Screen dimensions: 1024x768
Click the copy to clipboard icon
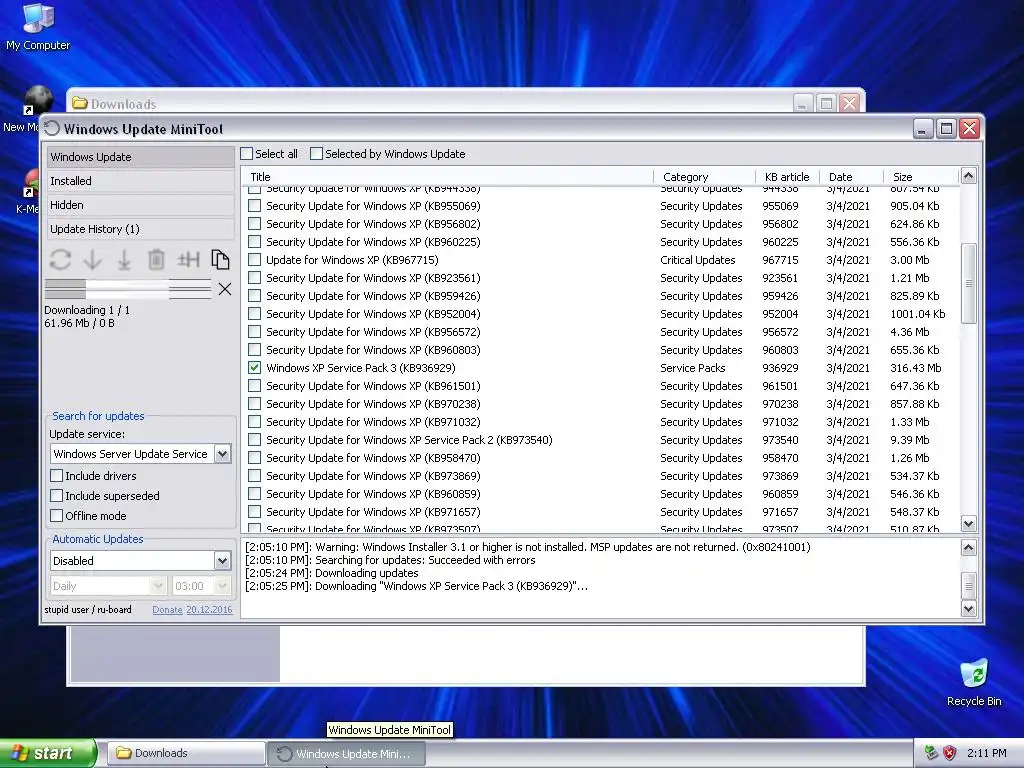click(x=220, y=260)
